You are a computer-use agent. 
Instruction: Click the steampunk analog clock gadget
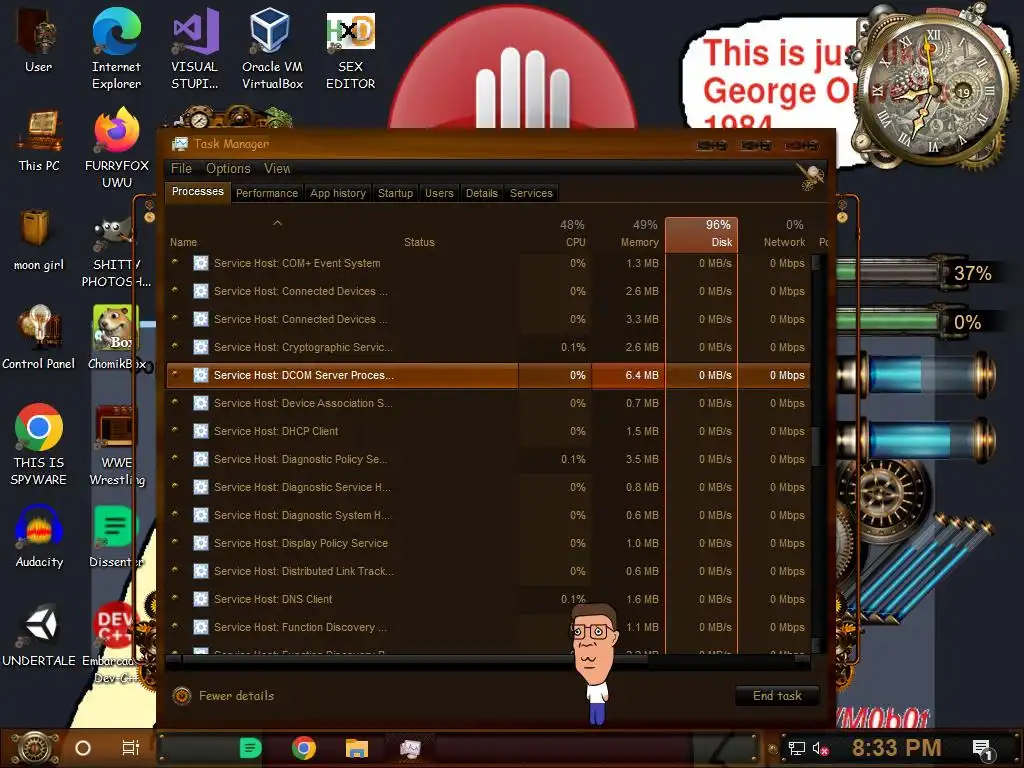click(934, 91)
